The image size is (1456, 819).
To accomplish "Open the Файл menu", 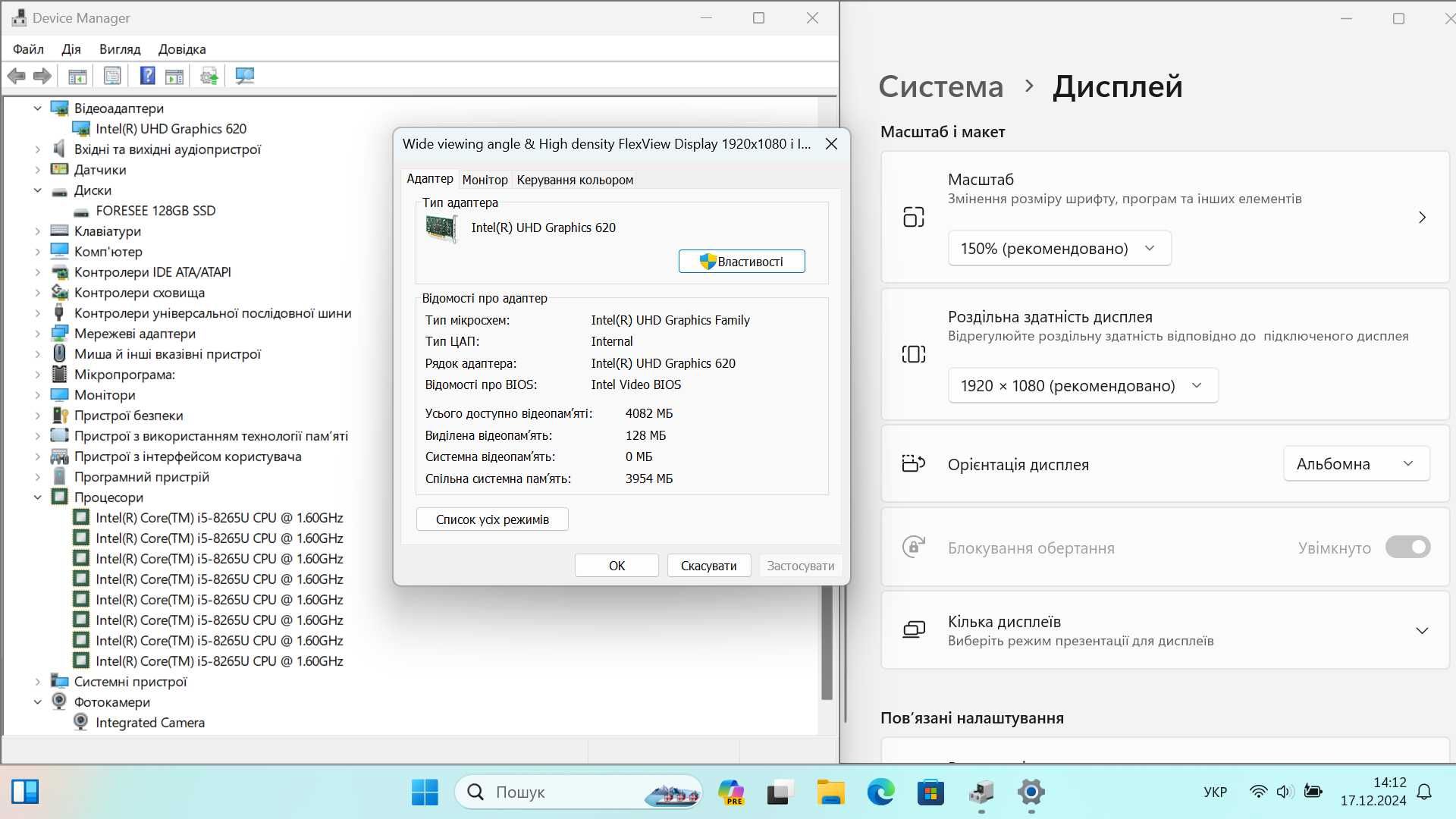I will tap(28, 49).
